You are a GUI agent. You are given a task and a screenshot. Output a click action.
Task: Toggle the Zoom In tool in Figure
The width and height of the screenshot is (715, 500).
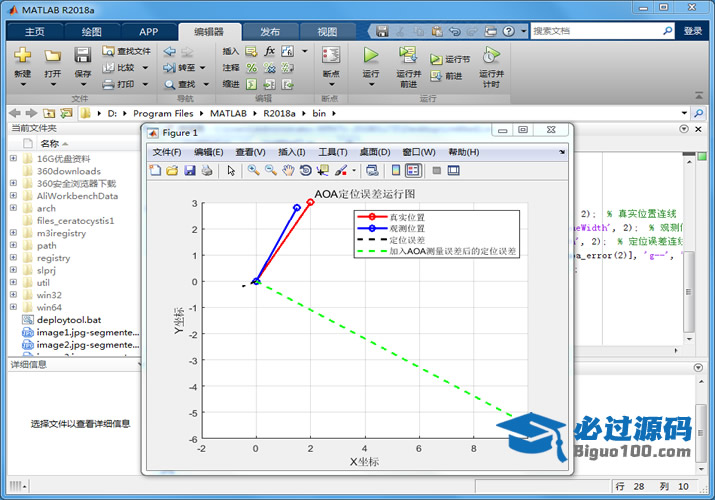tap(254, 170)
